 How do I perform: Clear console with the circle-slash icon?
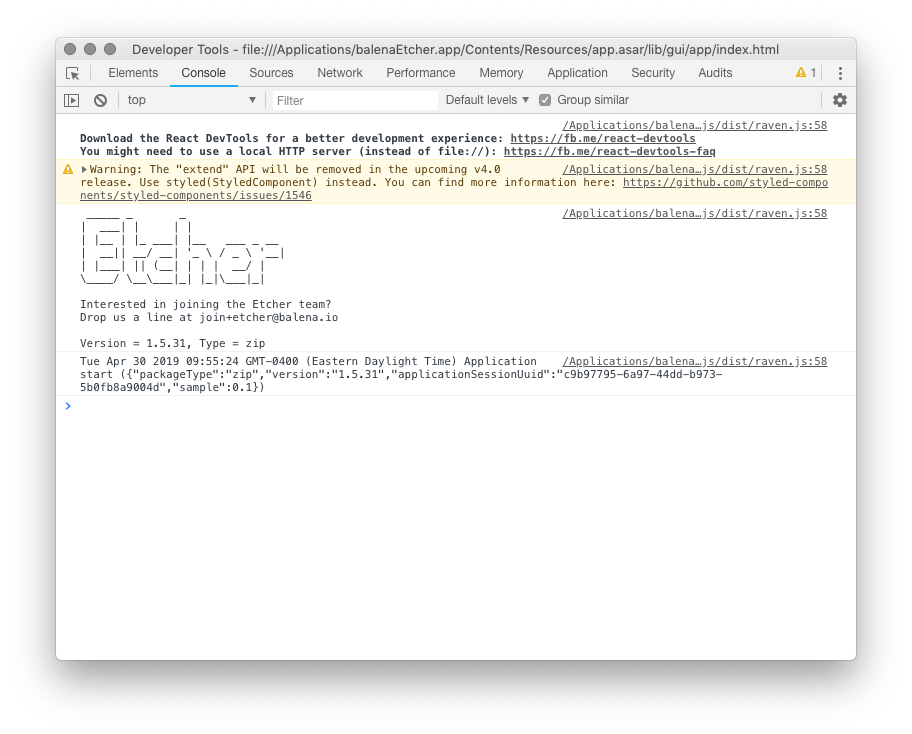(101, 100)
